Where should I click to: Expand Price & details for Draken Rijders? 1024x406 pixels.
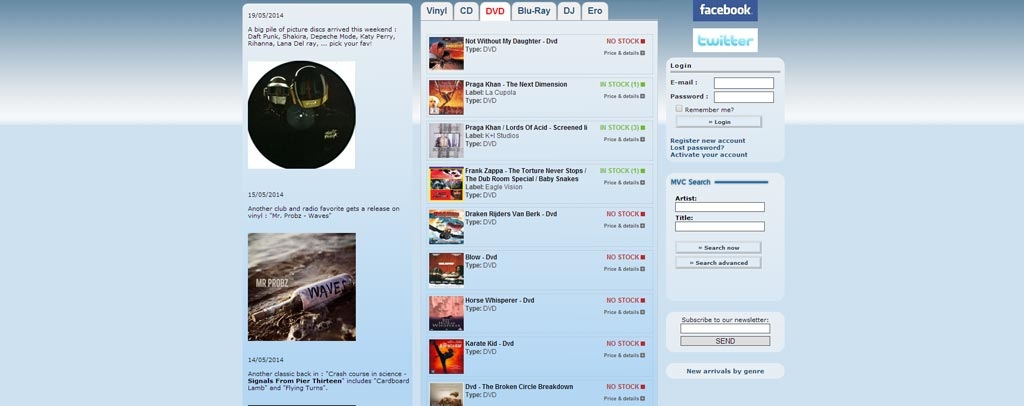pos(624,225)
